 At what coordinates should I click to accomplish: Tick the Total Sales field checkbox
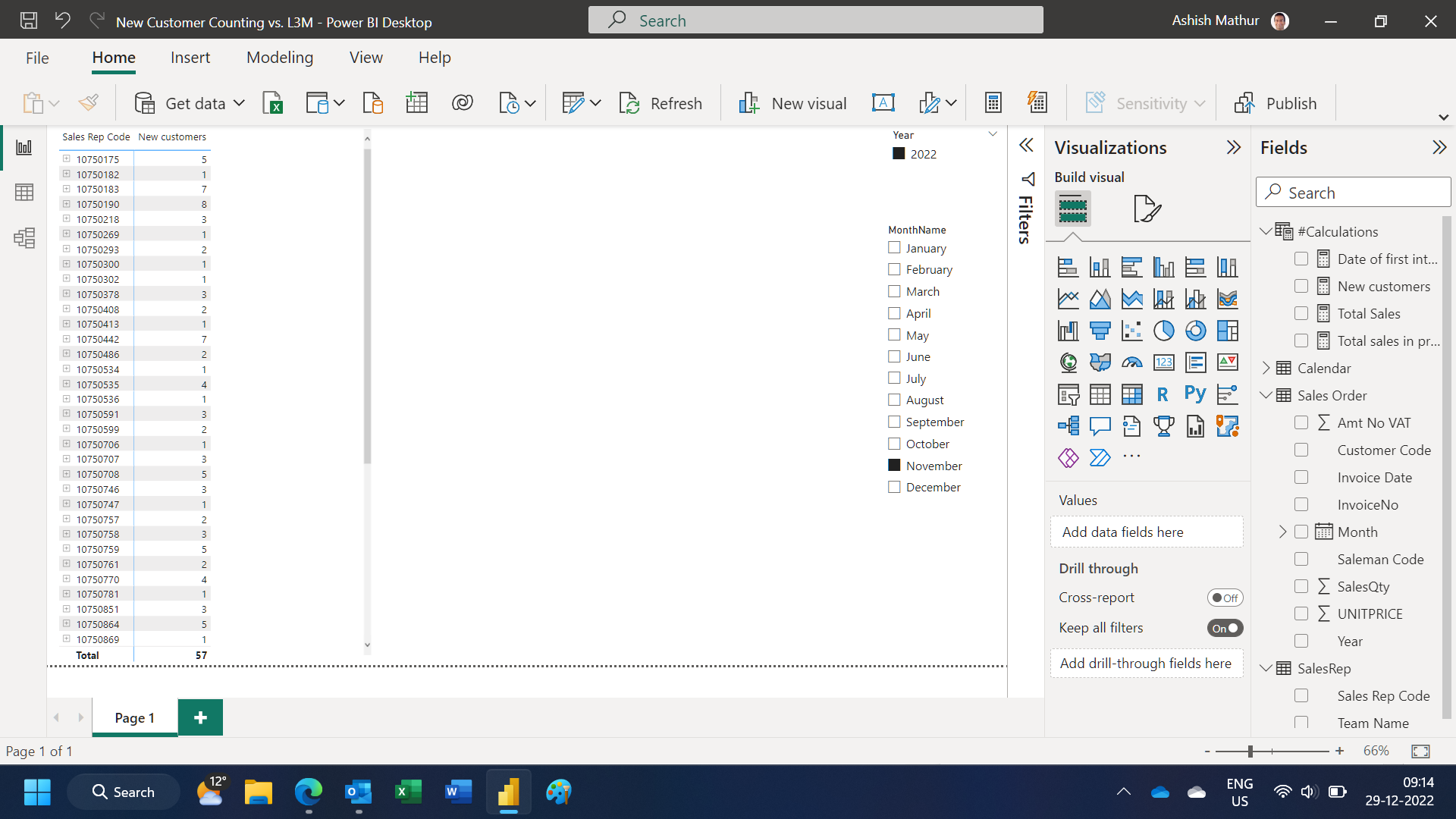tap(1301, 313)
